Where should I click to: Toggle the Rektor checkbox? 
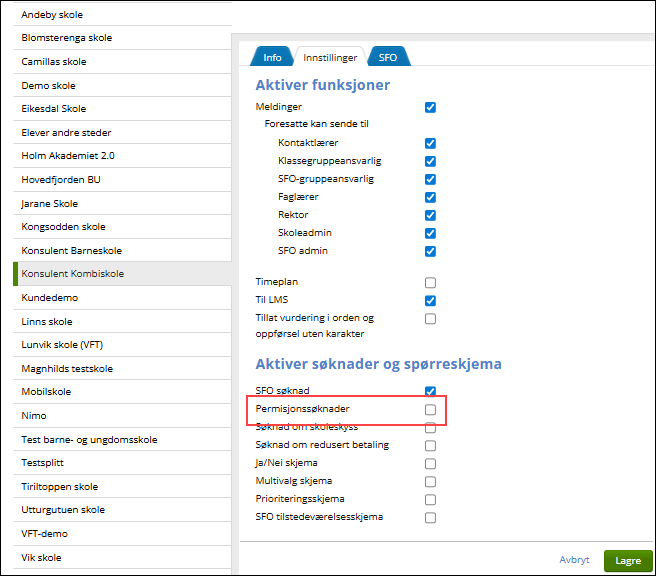pos(430,215)
